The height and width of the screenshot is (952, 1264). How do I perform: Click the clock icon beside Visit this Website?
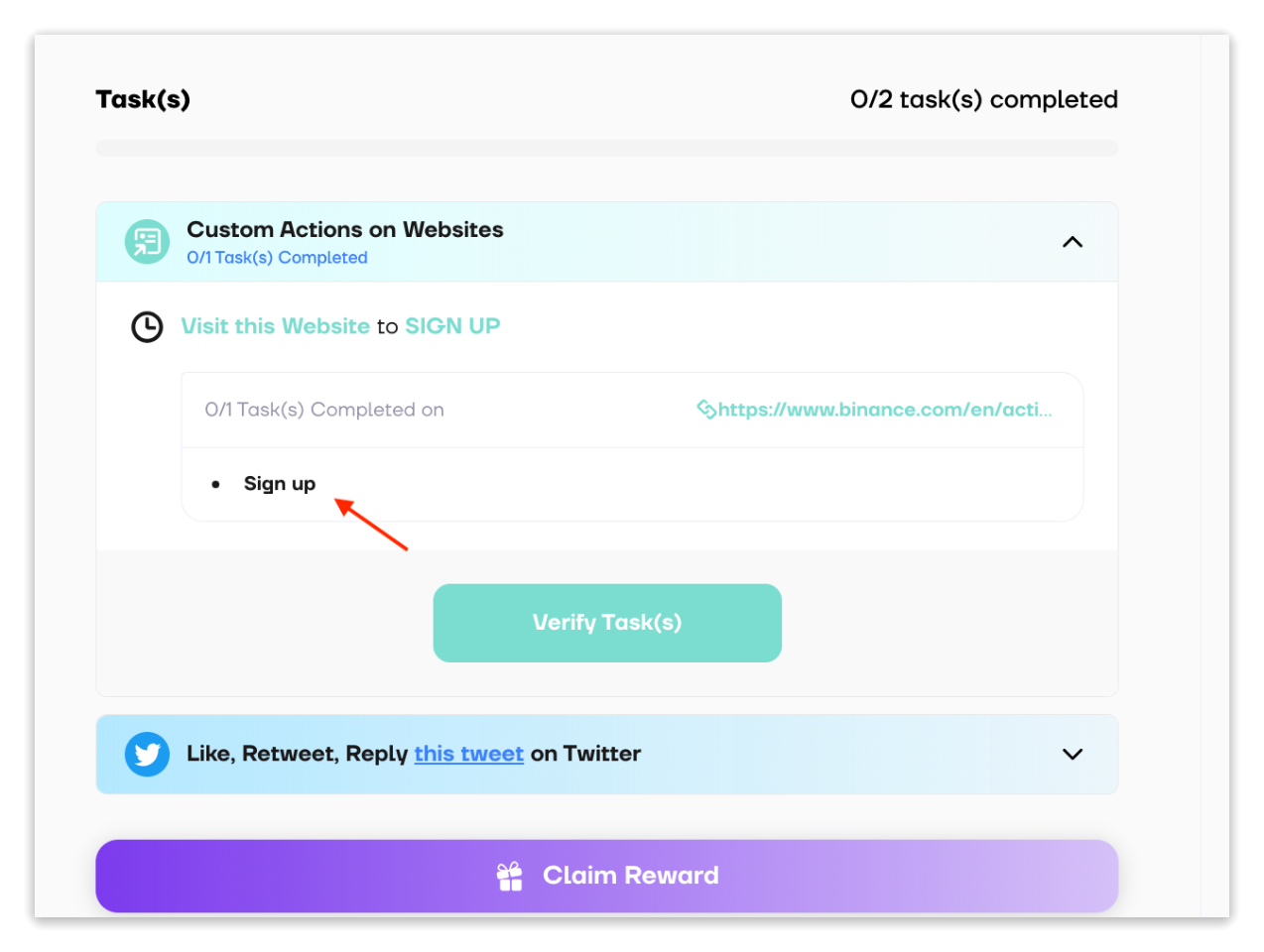[147, 326]
